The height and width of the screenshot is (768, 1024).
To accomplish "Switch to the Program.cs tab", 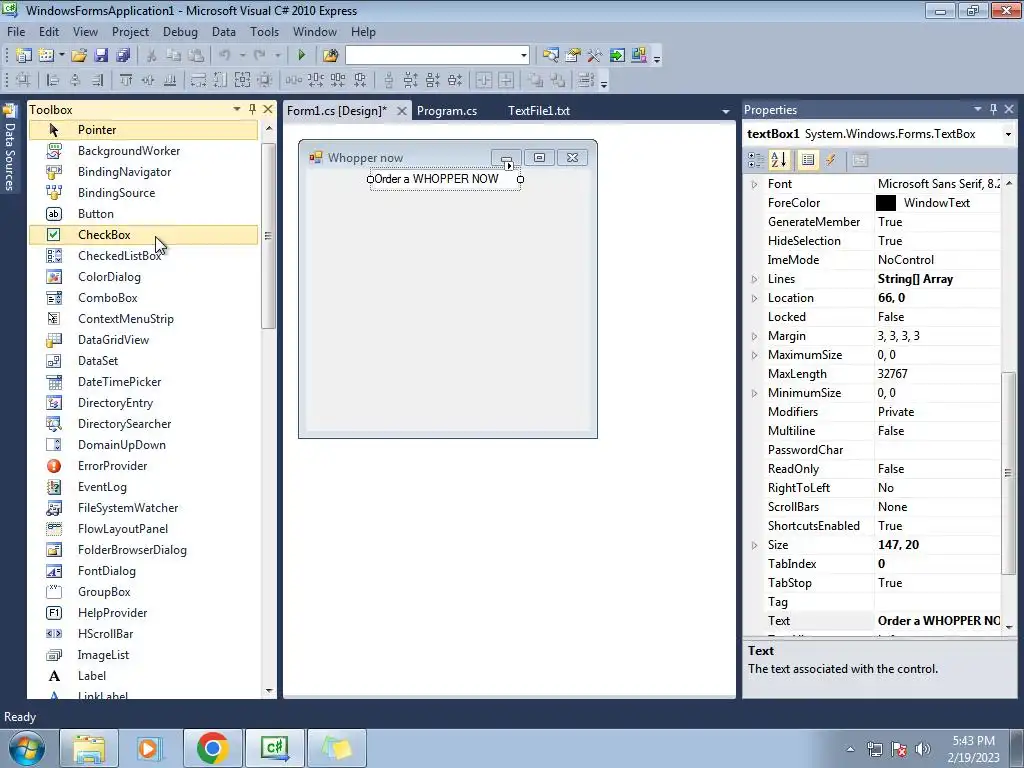I will [447, 110].
